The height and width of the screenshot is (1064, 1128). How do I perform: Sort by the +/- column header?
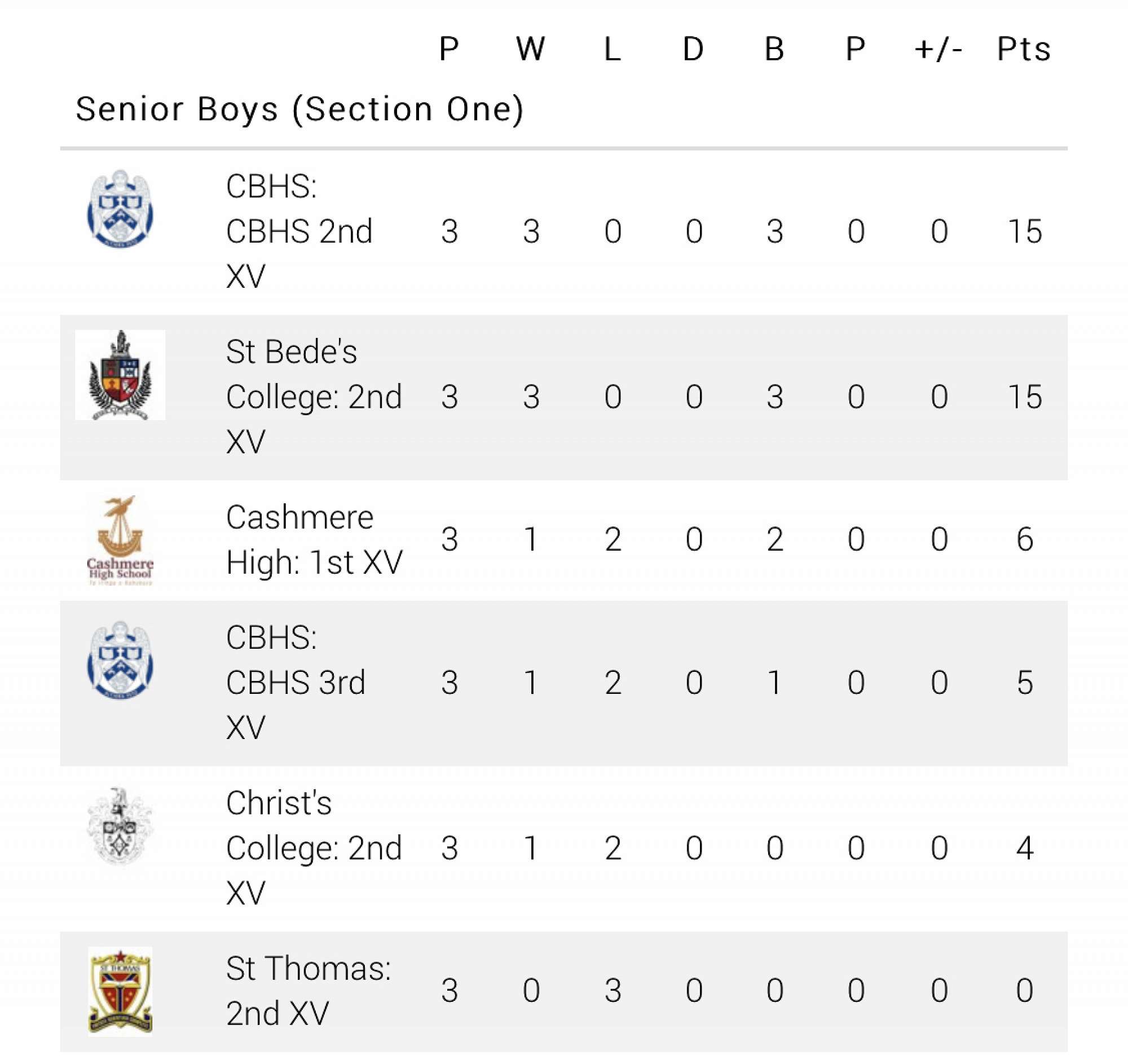pos(938,49)
